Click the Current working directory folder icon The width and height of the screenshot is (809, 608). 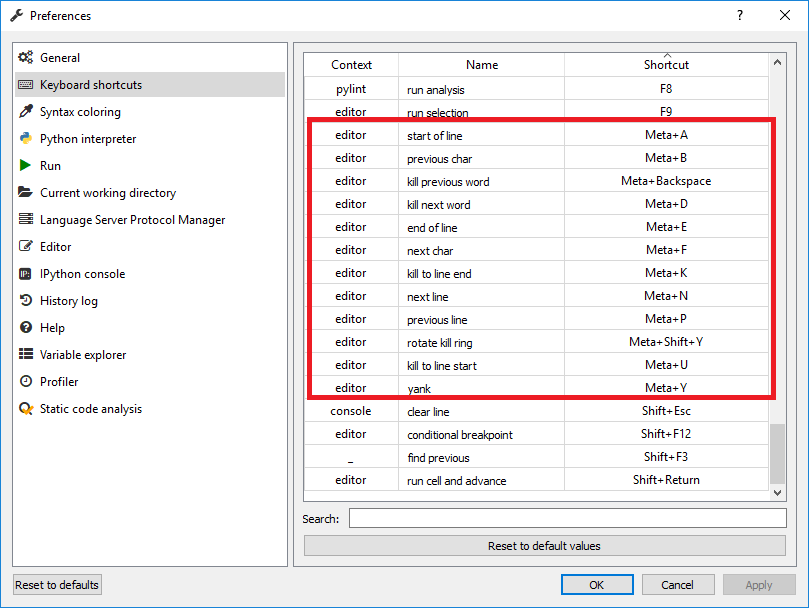[x=25, y=192]
